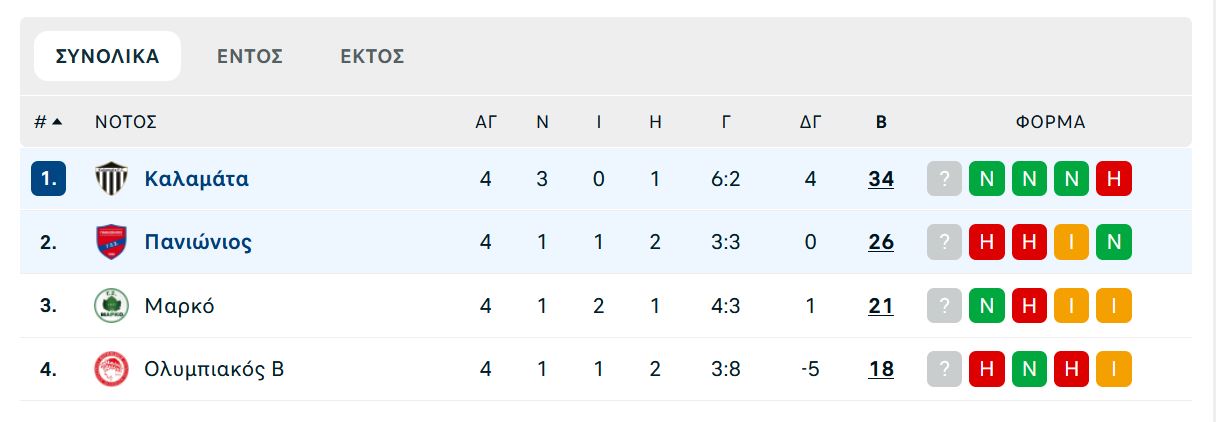This screenshot has height=422, width=1216.
Task: Click the Μαρκό team crest icon
Action: click(111, 306)
